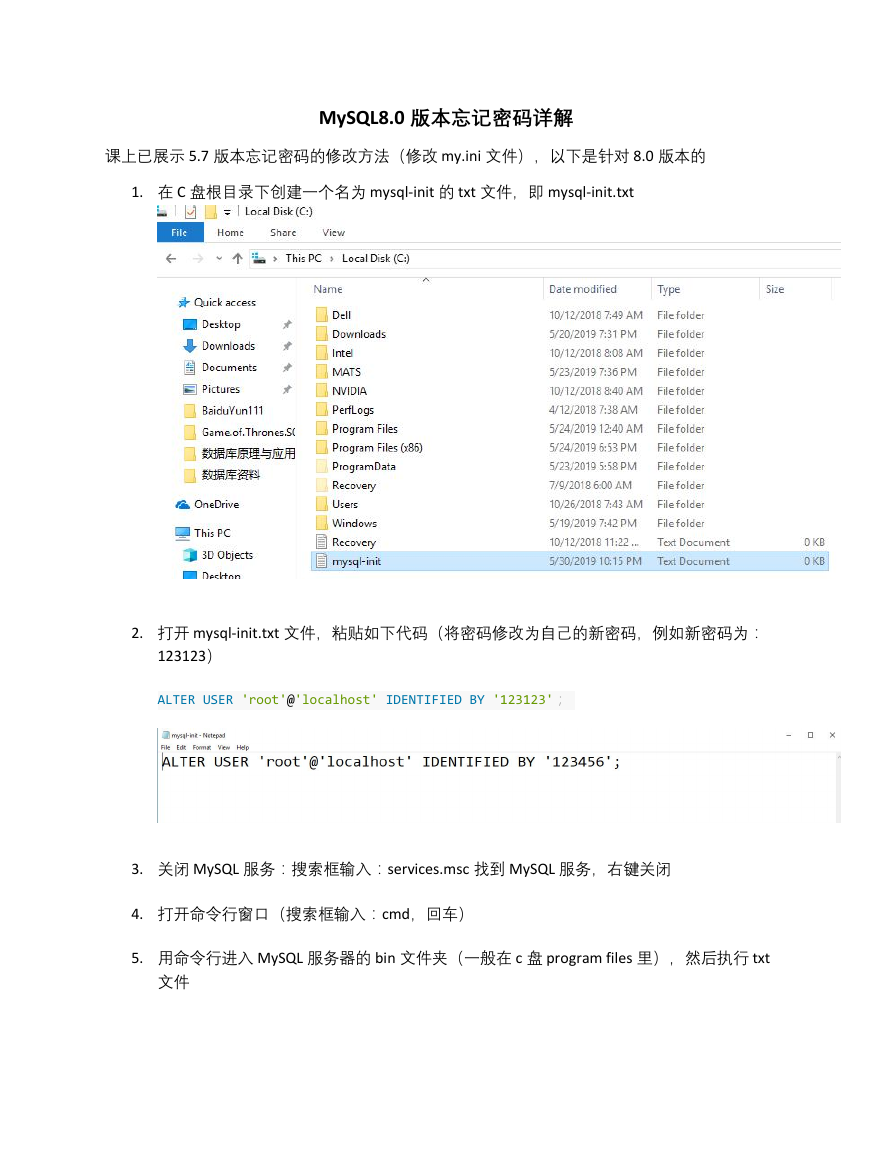Select the Users folder icon
The height and width of the screenshot is (1155, 893).
click(x=321, y=504)
